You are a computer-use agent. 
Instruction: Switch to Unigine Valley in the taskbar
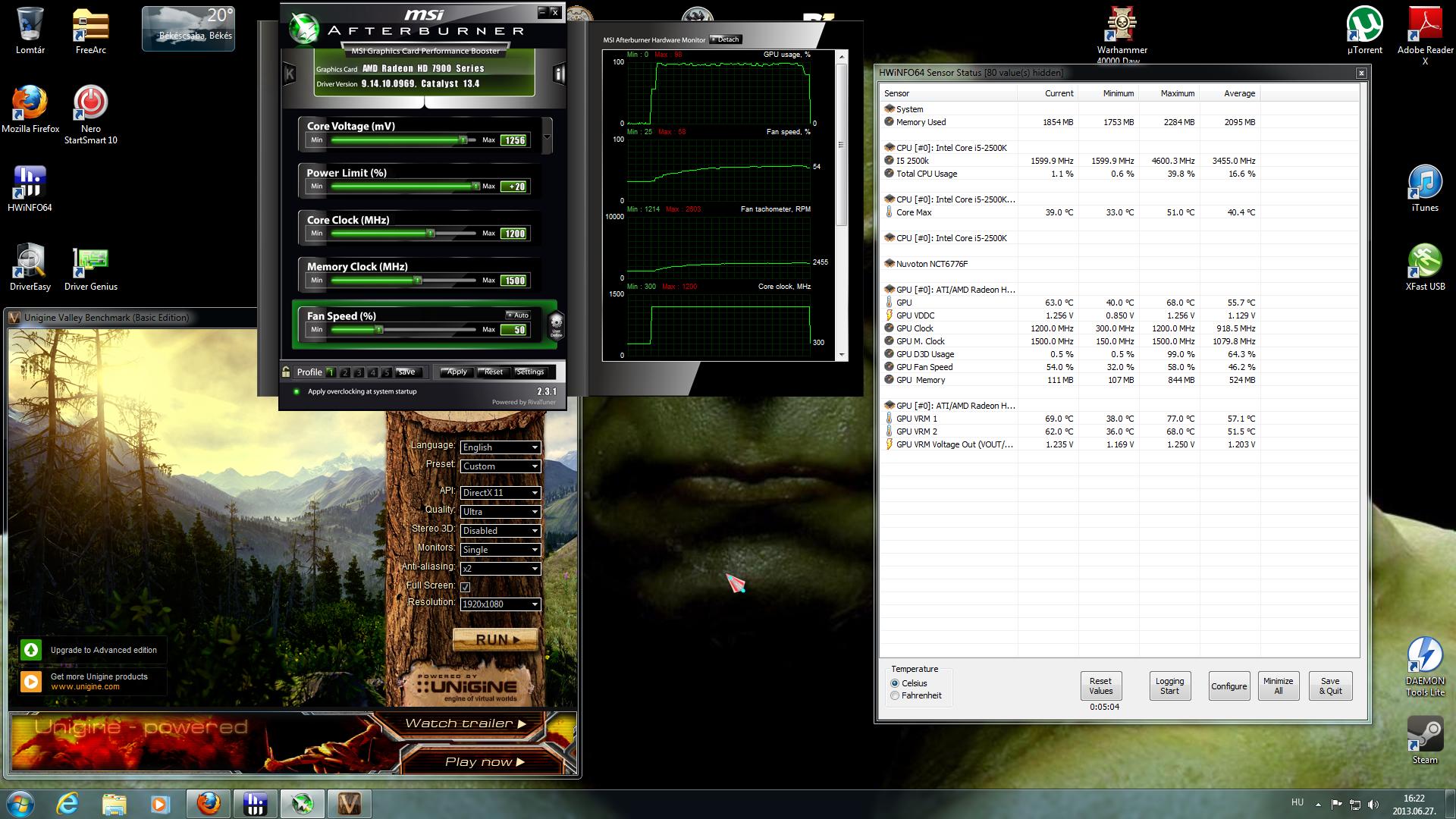coord(349,804)
